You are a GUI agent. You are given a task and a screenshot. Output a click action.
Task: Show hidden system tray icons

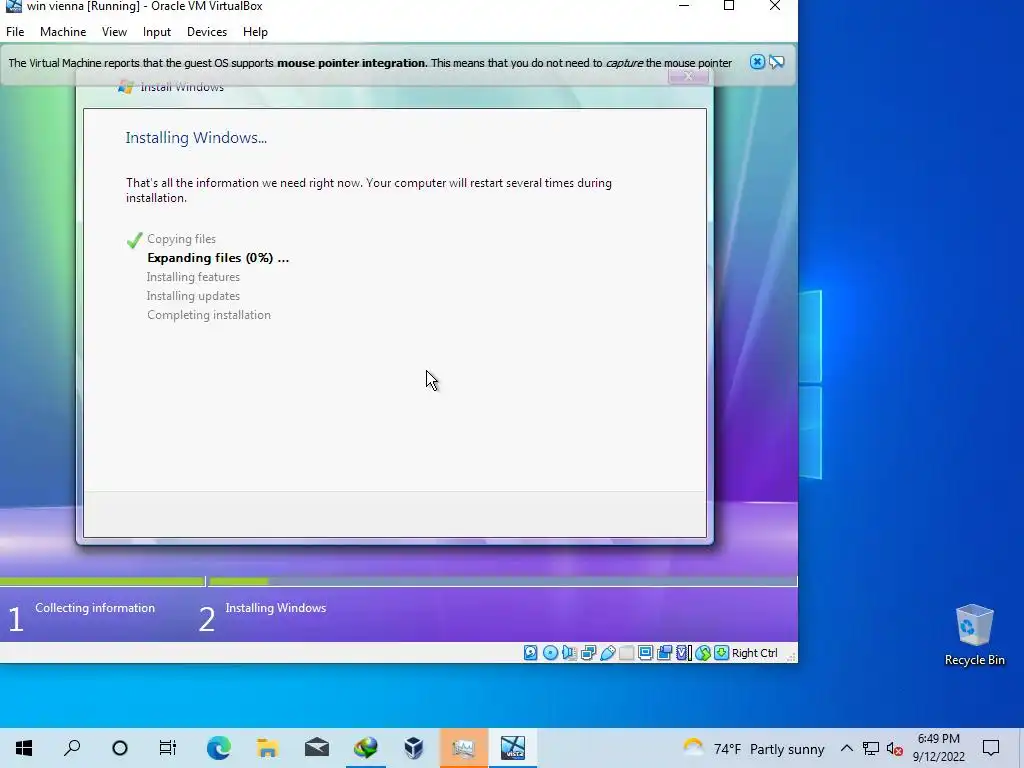846,748
